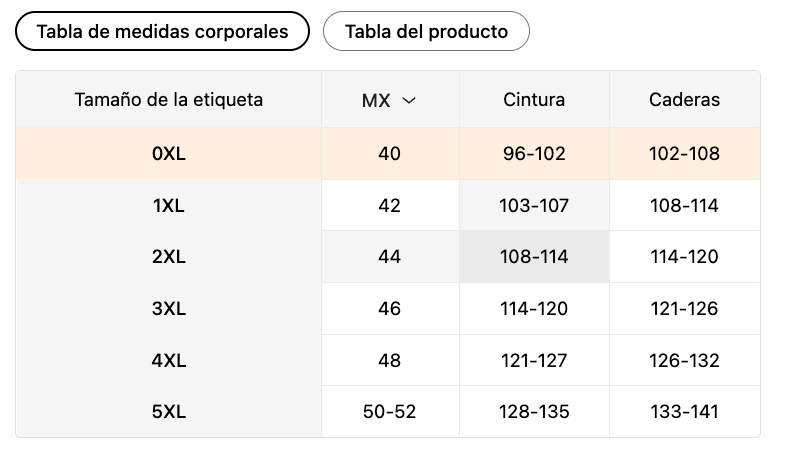
Task: Select the 4XL size row label
Action: point(168,360)
